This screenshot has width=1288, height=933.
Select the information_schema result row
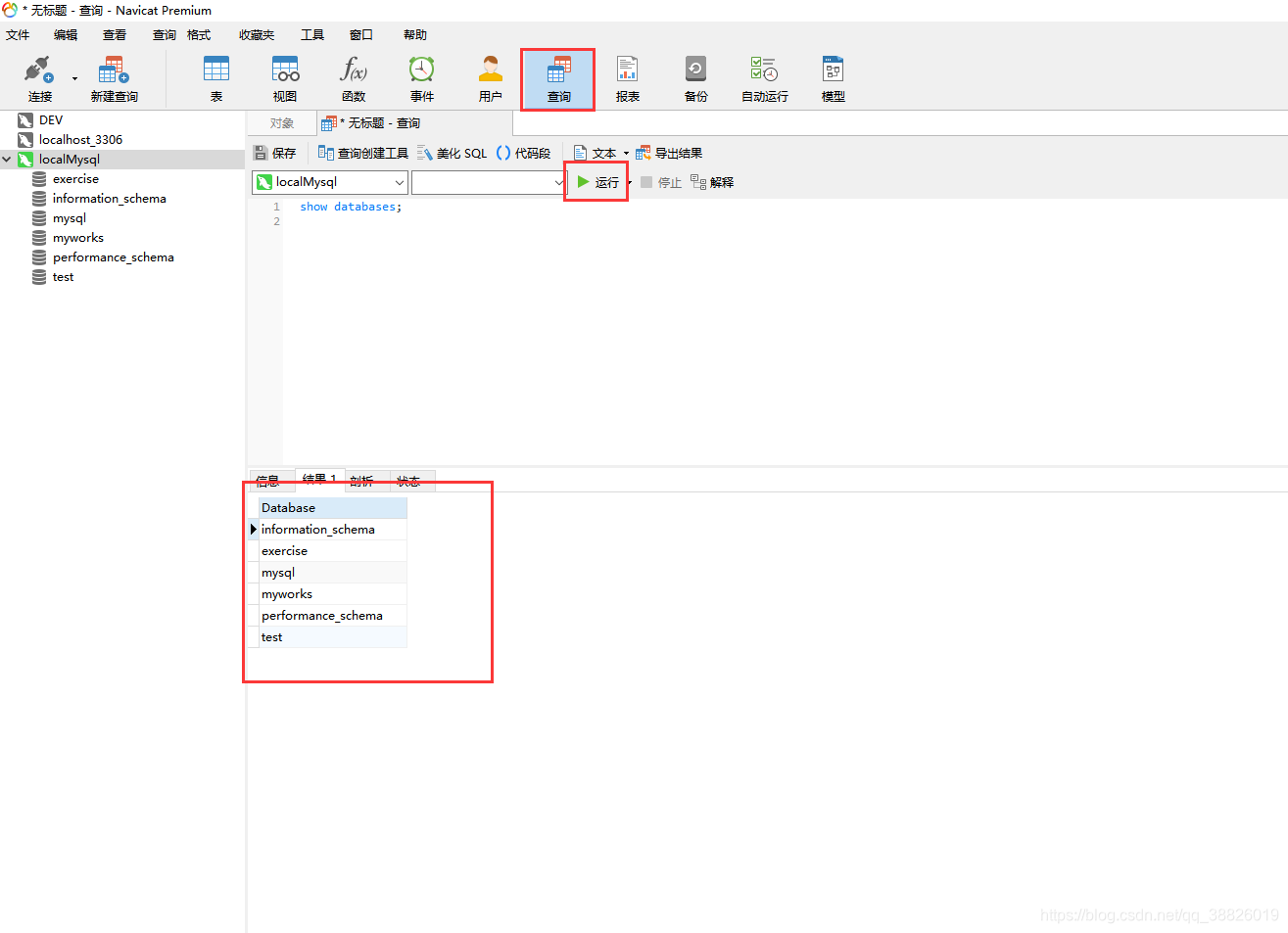click(333, 530)
